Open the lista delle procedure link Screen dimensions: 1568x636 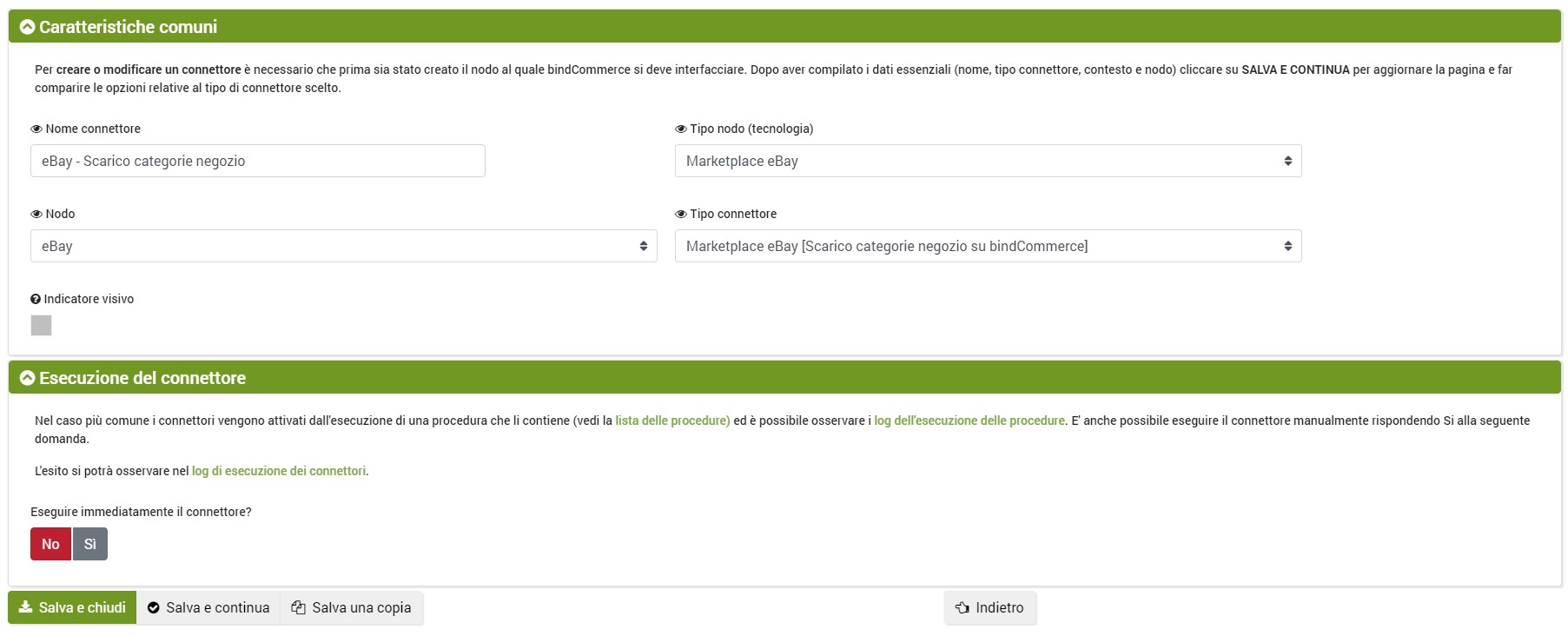tap(672, 421)
